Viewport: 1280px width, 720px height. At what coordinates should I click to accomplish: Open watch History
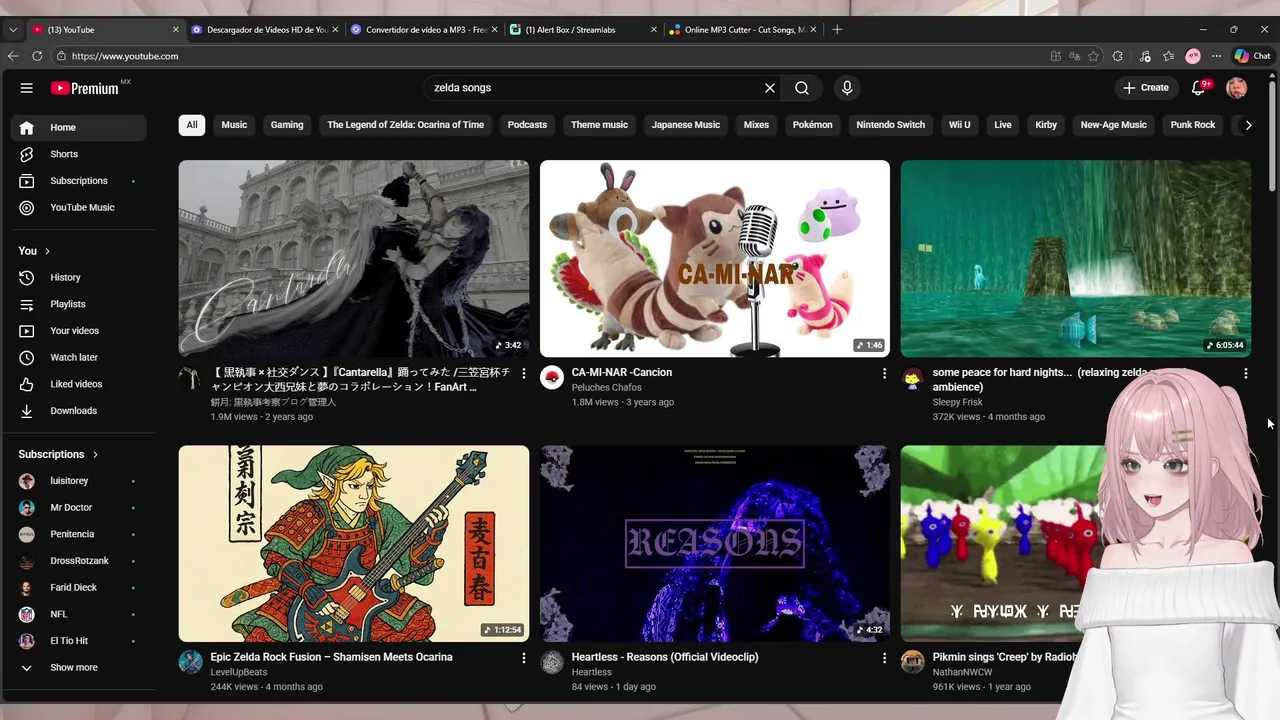pos(79,277)
